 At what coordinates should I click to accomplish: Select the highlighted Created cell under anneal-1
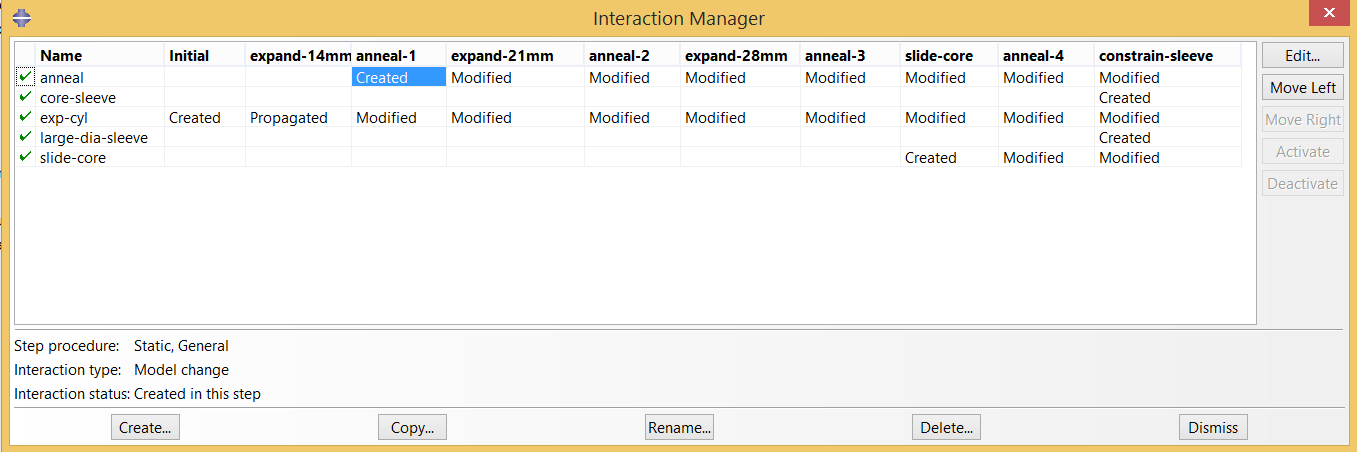click(398, 77)
